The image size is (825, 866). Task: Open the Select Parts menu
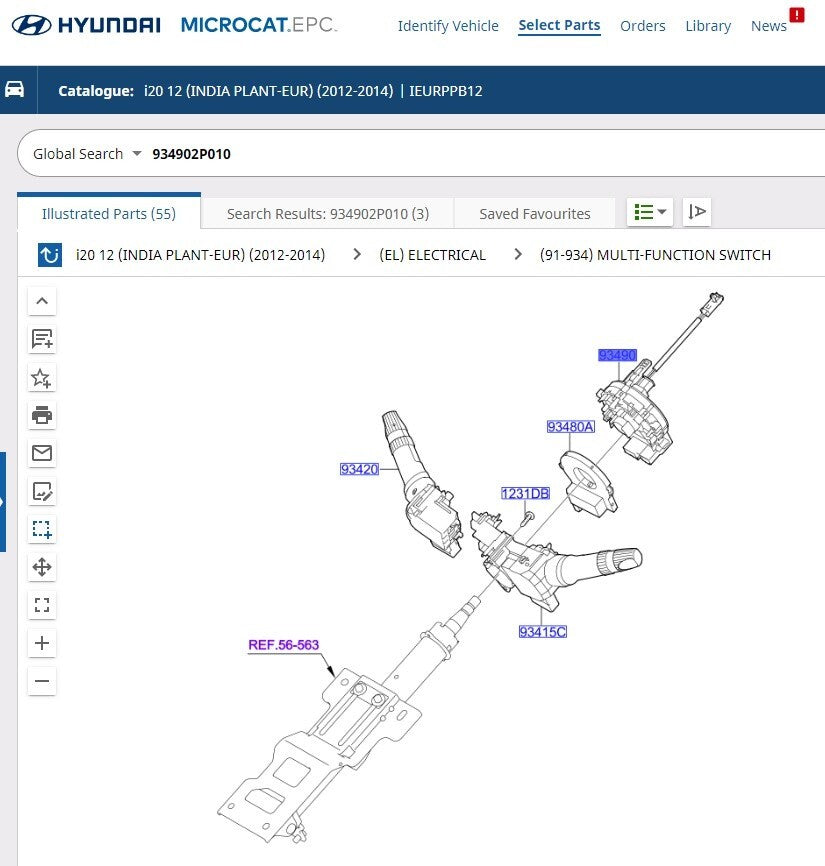(x=559, y=25)
